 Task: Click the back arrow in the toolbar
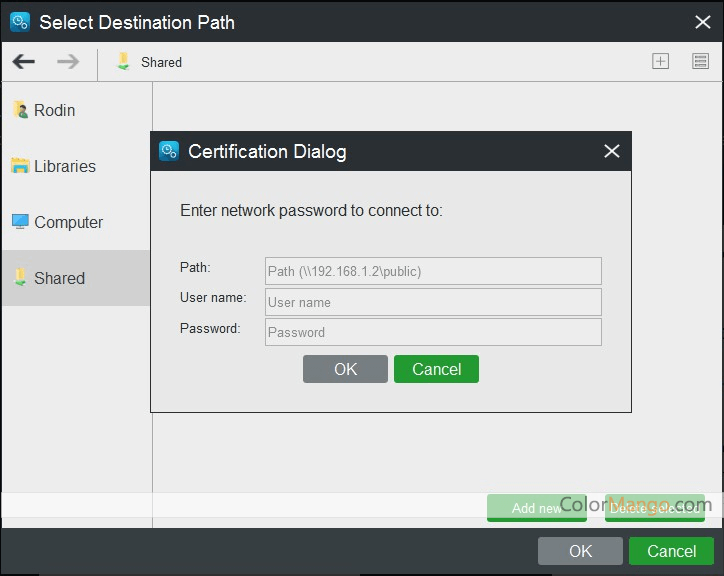pyautogui.click(x=24, y=62)
